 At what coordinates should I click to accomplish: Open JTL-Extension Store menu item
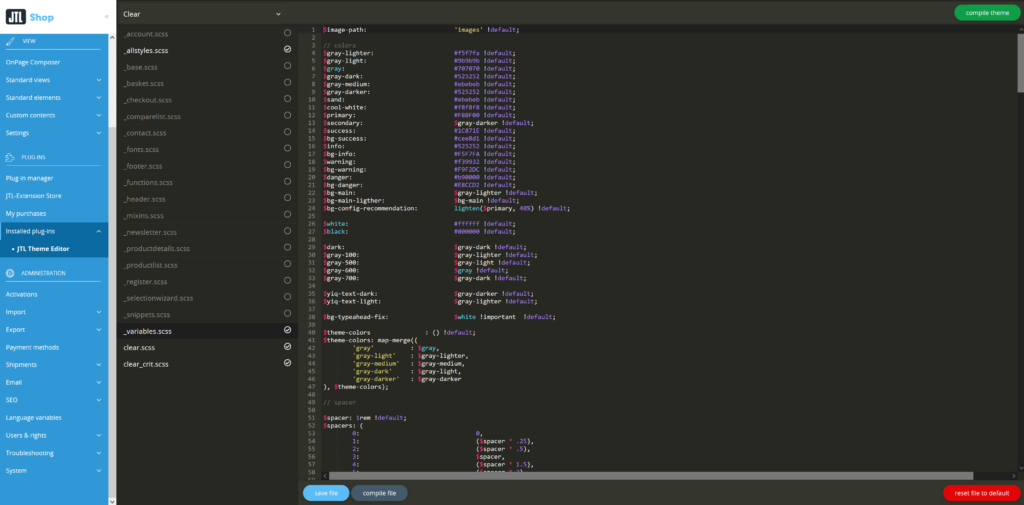(x=34, y=196)
